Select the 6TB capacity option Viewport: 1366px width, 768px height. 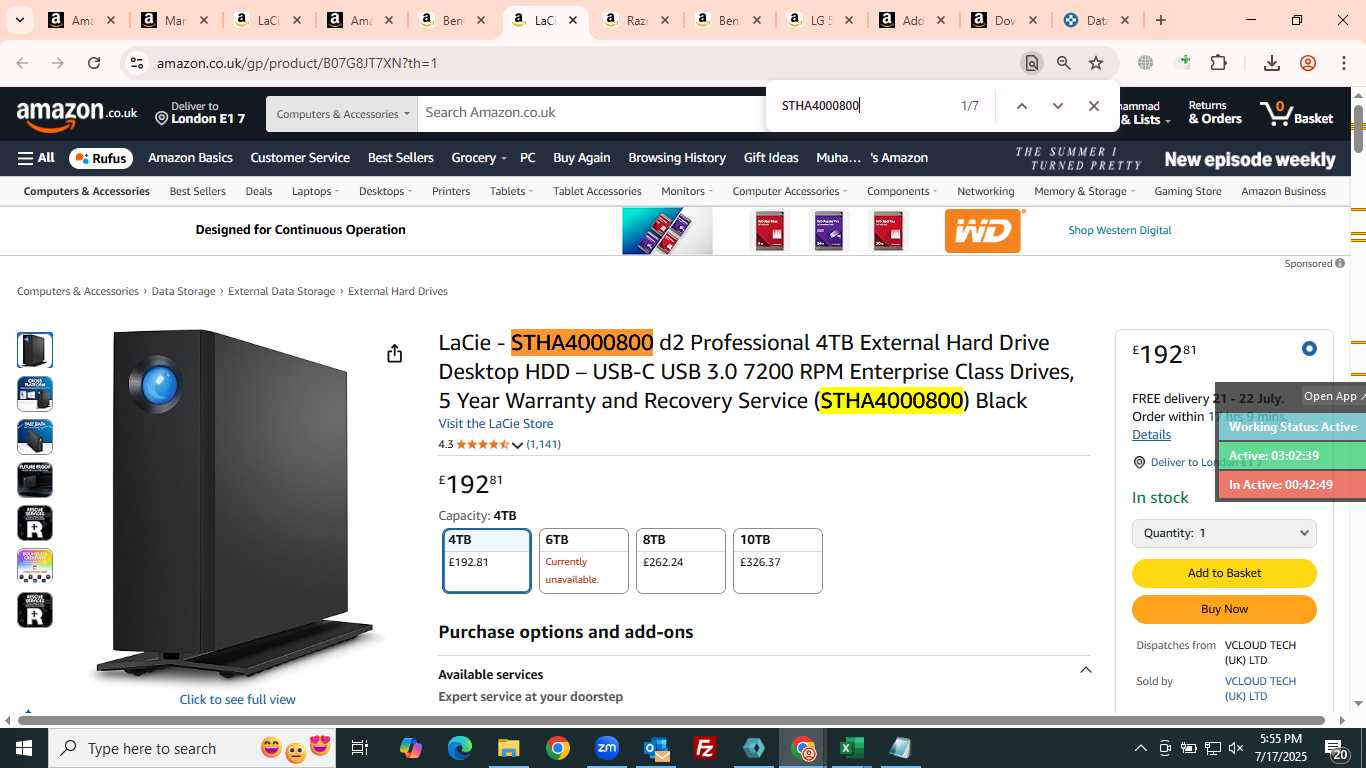(x=584, y=561)
